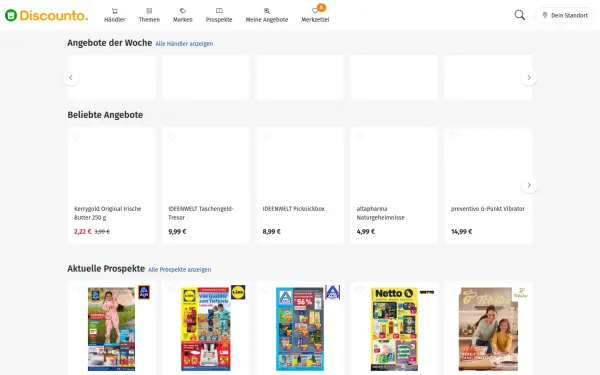Open the Themen menu
Viewport: 600px width, 375px height.
click(149, 15)
